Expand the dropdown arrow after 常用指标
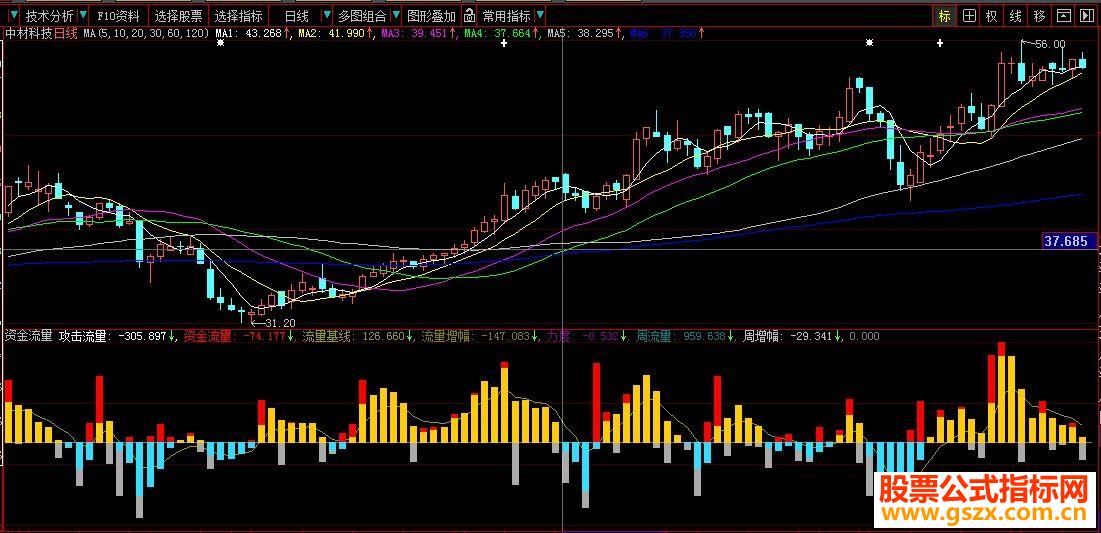Viewport: 1101px width, 533px height. [539, 15]
